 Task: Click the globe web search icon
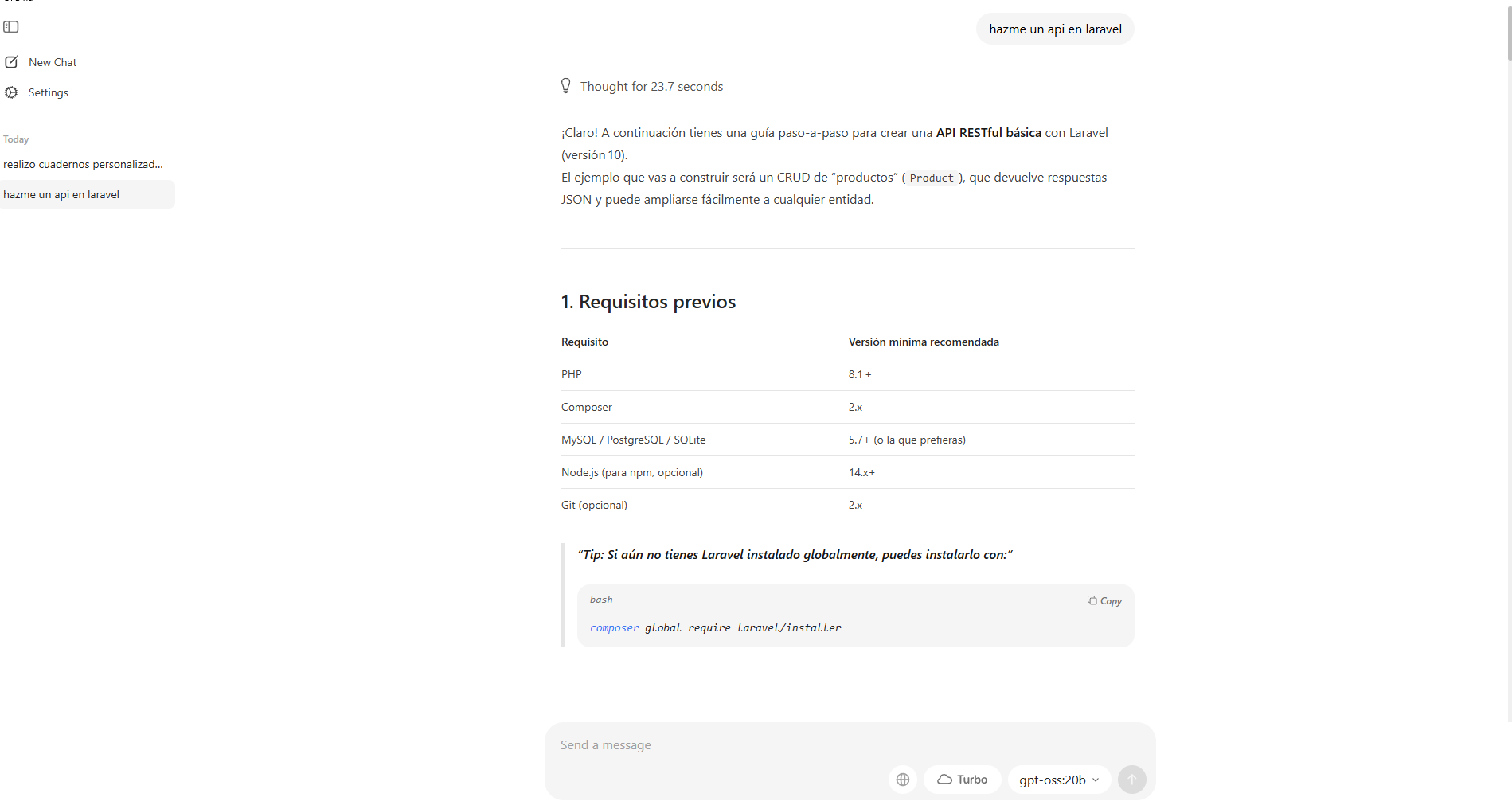(x=902, y=780)
